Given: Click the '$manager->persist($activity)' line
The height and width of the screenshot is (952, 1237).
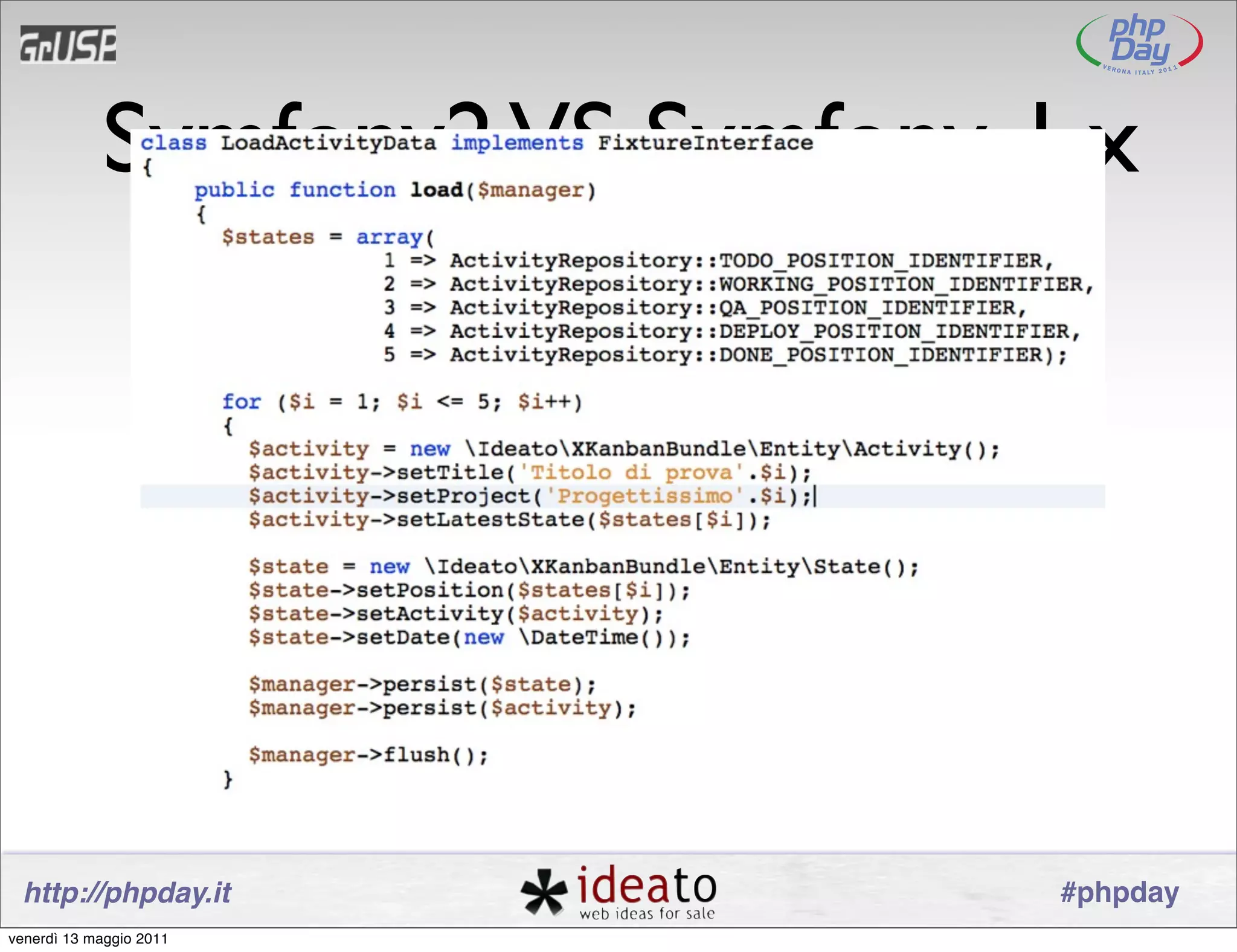Looking at the screenshot, I should pos(443,708).
